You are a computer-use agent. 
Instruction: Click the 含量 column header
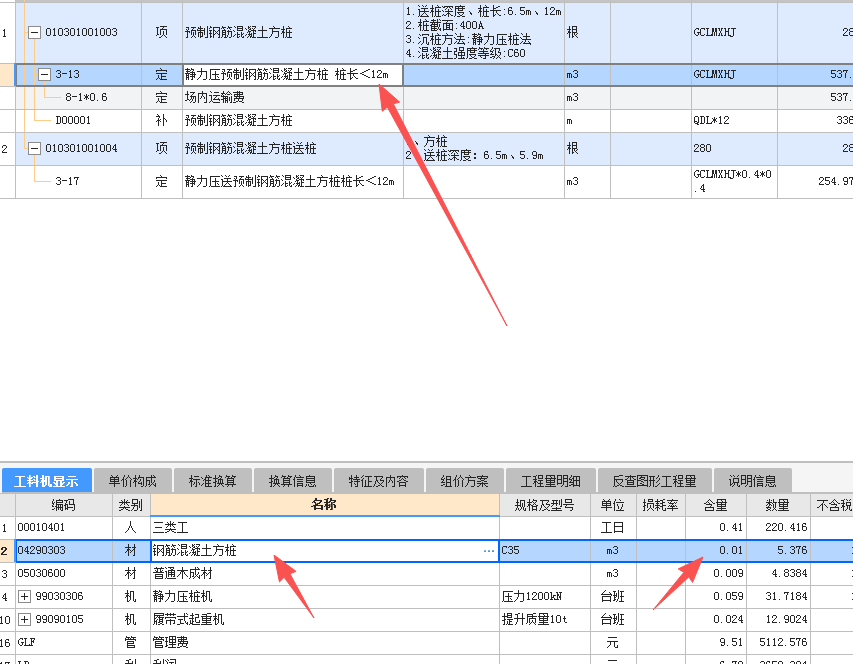[715, 505]
